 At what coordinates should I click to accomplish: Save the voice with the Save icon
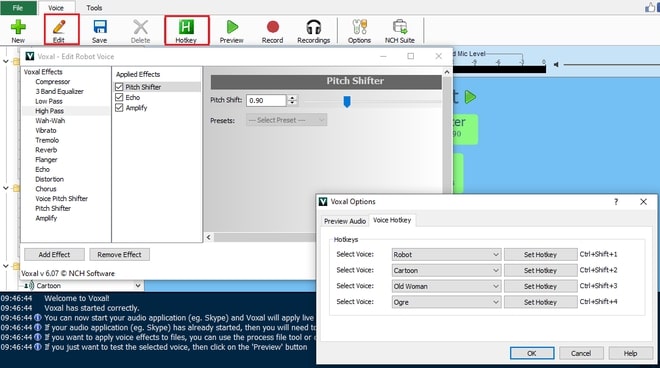coord(100,30)
